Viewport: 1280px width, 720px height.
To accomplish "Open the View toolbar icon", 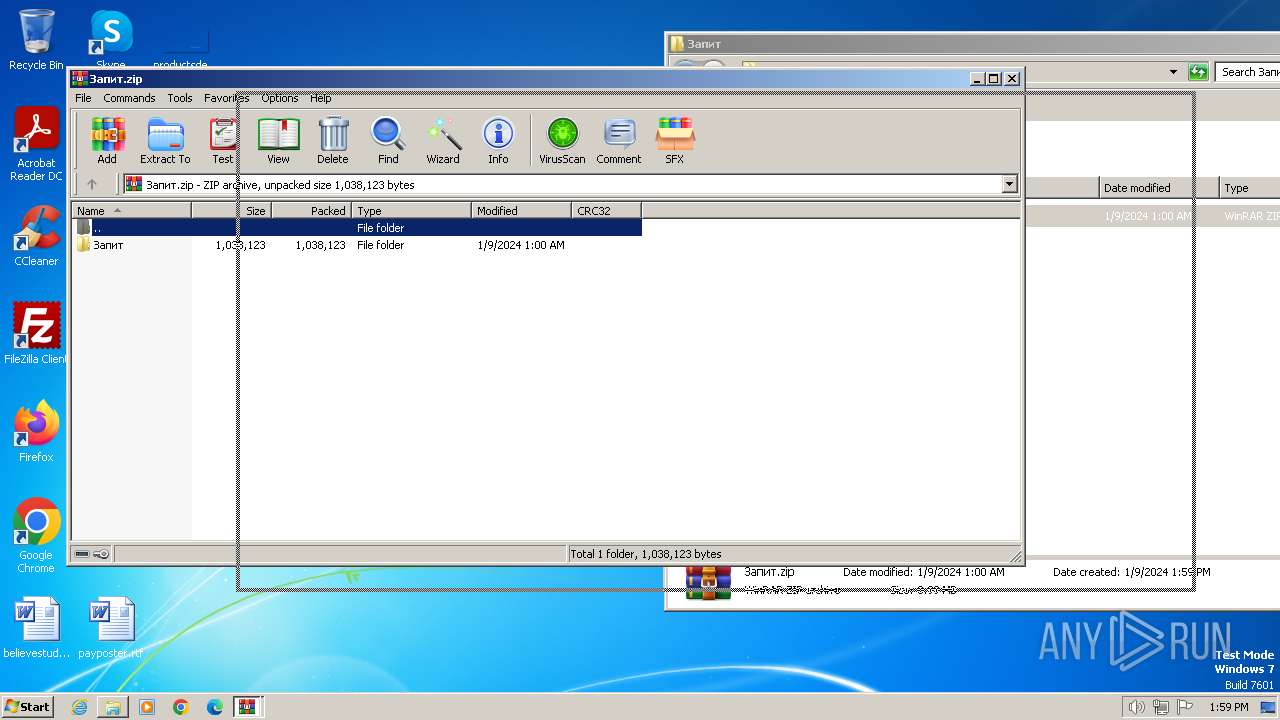I will click(x=278, y=140).
